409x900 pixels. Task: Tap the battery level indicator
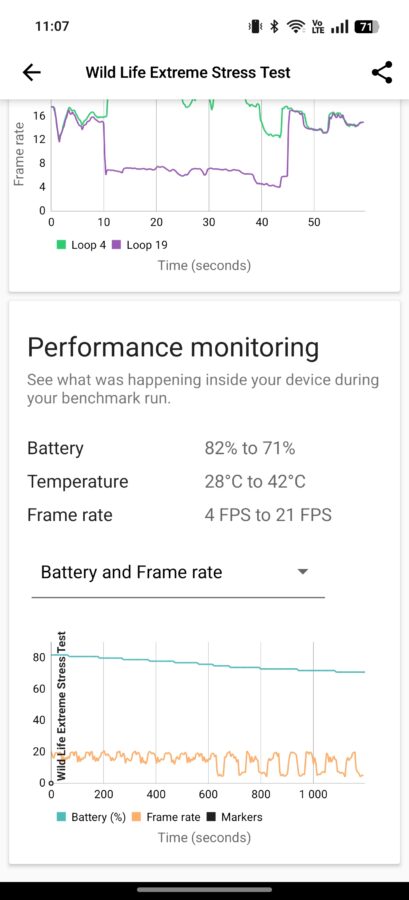[366, 26]
